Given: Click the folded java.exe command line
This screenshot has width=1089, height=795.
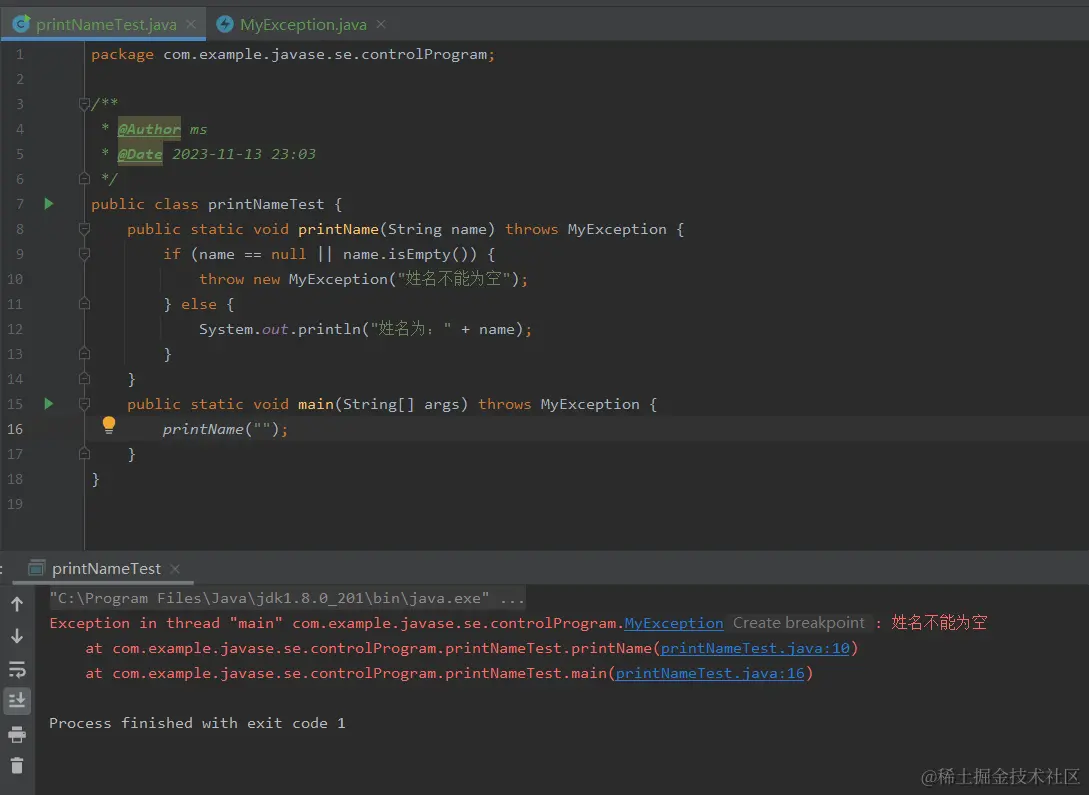Looking at the screenshot, I should tap(287, 598).
